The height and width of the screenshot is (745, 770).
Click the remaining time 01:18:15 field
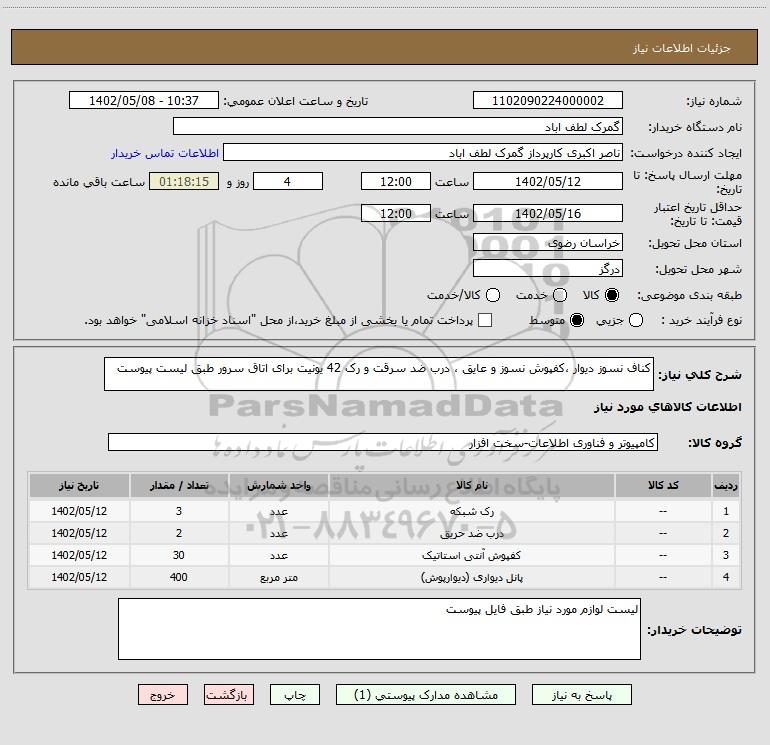[184, 181]
